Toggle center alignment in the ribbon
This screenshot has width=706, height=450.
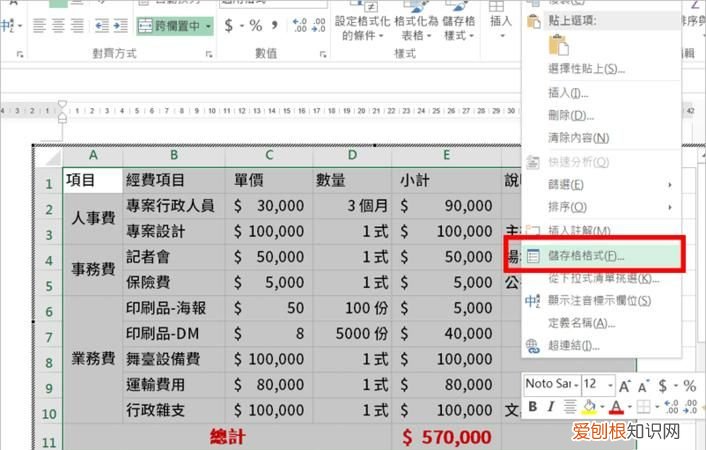point(59,26)
